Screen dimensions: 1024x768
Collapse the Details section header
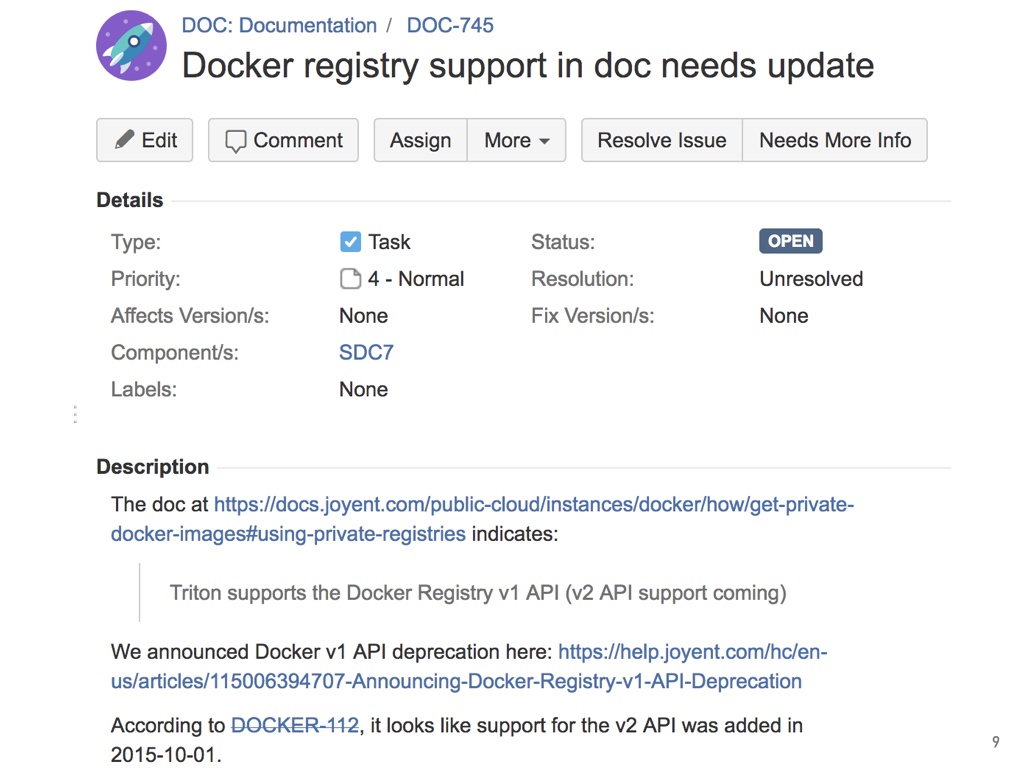coord(129,200)
